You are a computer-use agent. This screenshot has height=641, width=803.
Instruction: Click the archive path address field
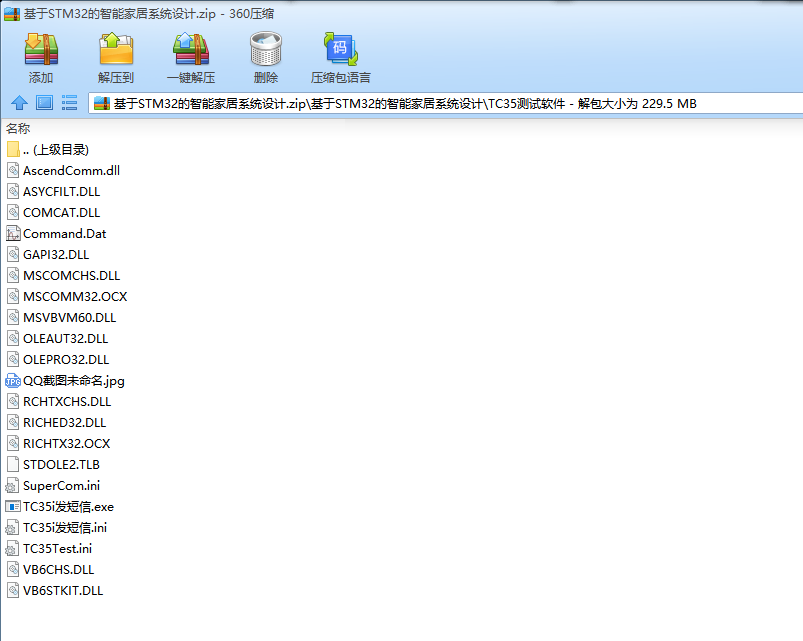pos(446,103)
